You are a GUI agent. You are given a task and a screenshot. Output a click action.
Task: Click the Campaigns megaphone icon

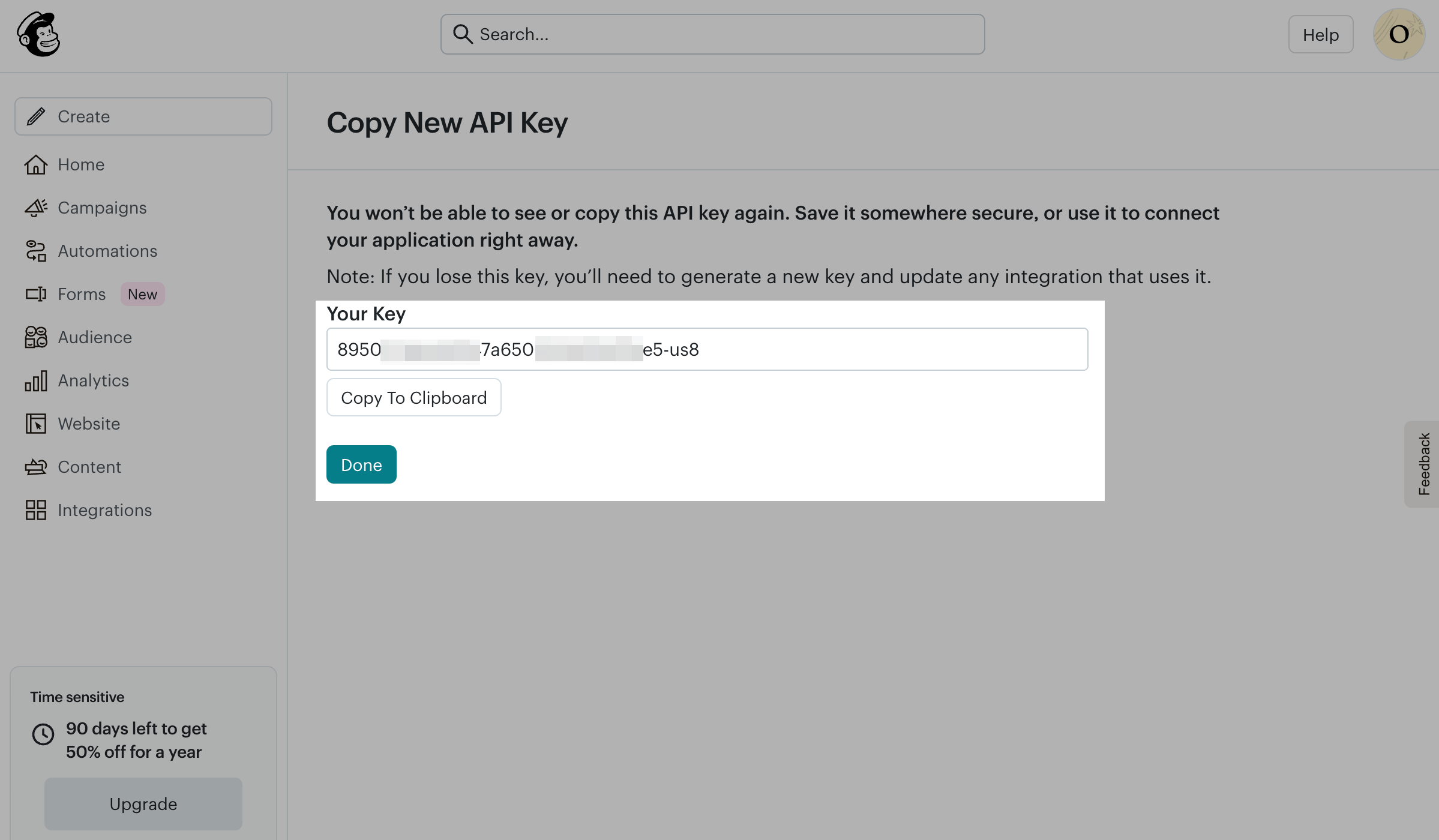pyautogui.click(x=35, y=208)
